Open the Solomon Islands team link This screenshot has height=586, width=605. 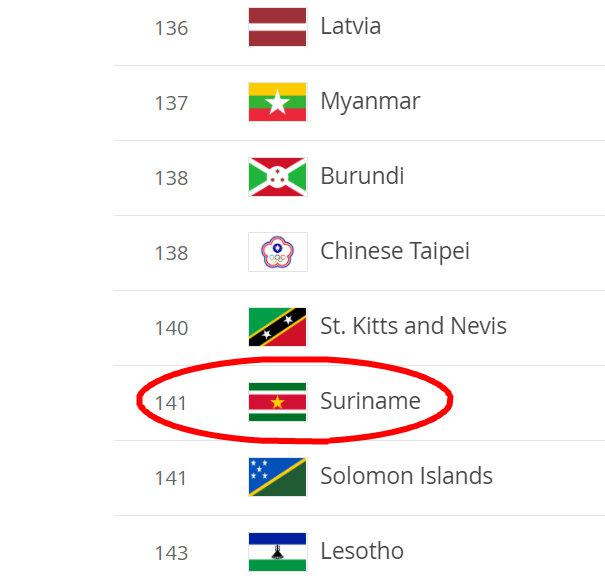click(x=406, y=476)
